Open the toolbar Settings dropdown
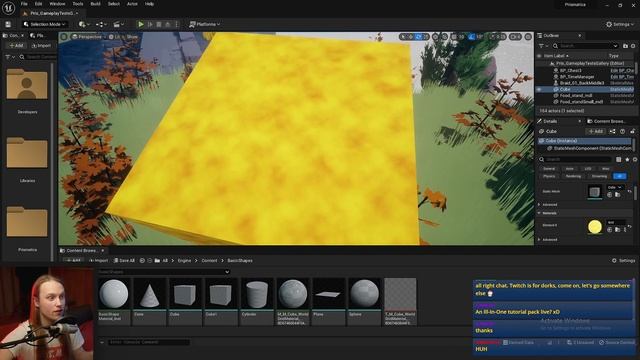 coord(620,24)
